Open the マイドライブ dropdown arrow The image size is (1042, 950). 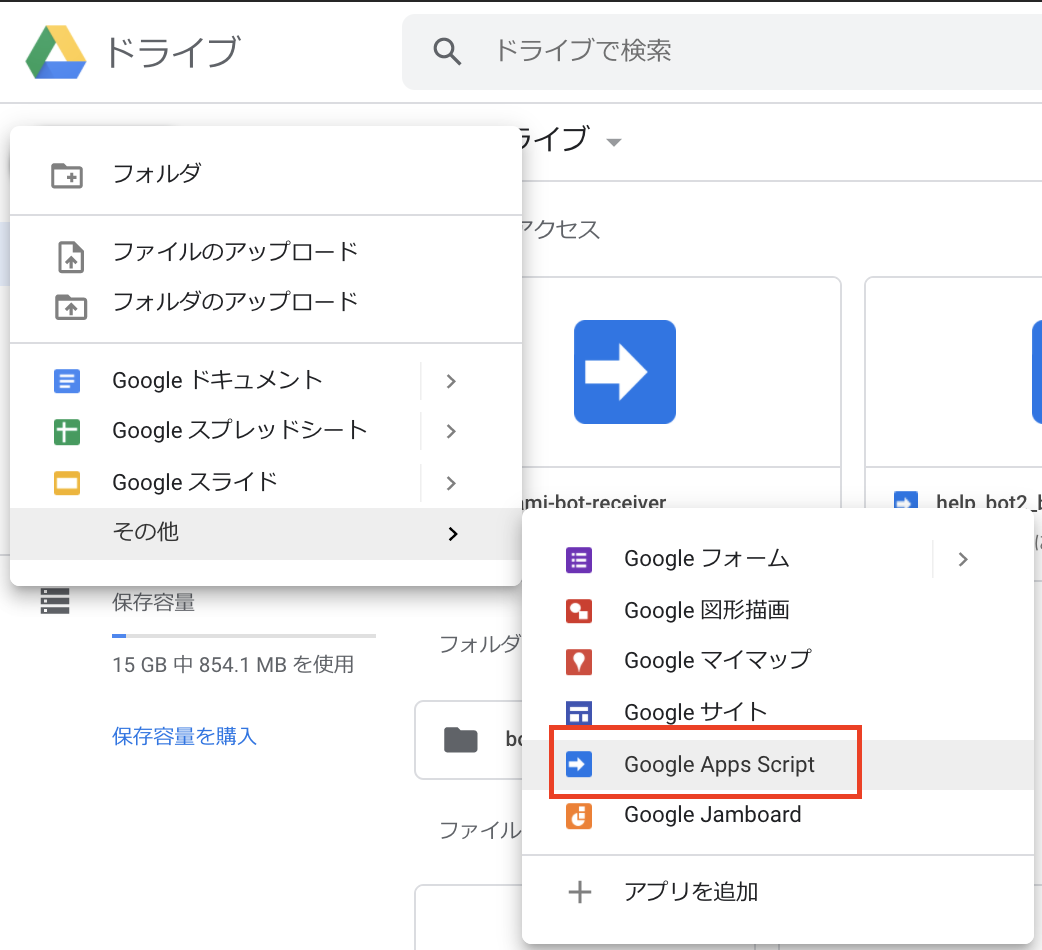[614, 143]
